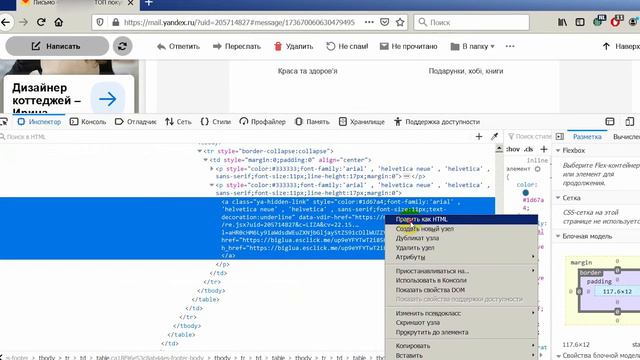The image size is (640, 360).
Task: Choose Создать новый узел menu item
Action: point(461,229)
